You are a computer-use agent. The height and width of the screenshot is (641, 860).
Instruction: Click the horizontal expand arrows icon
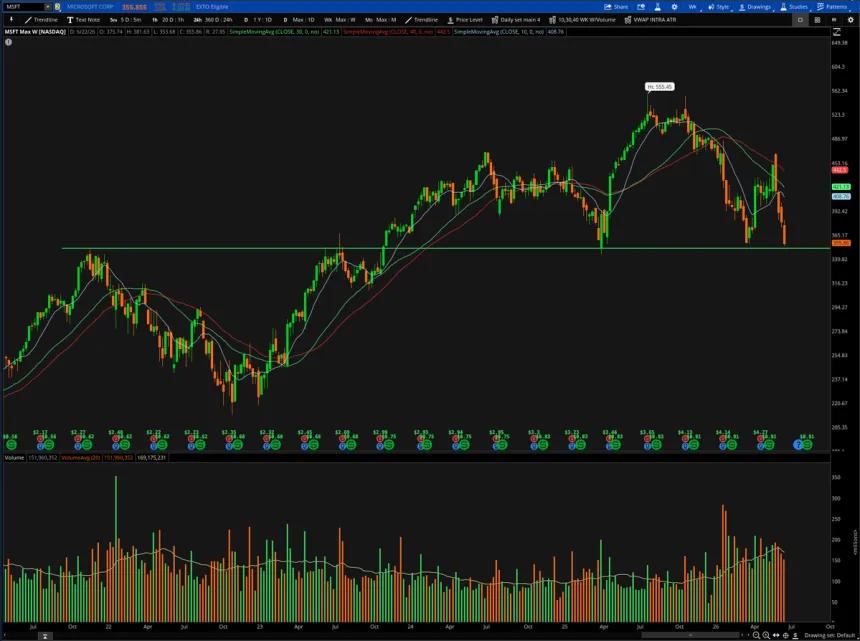(x=776, y=635)
